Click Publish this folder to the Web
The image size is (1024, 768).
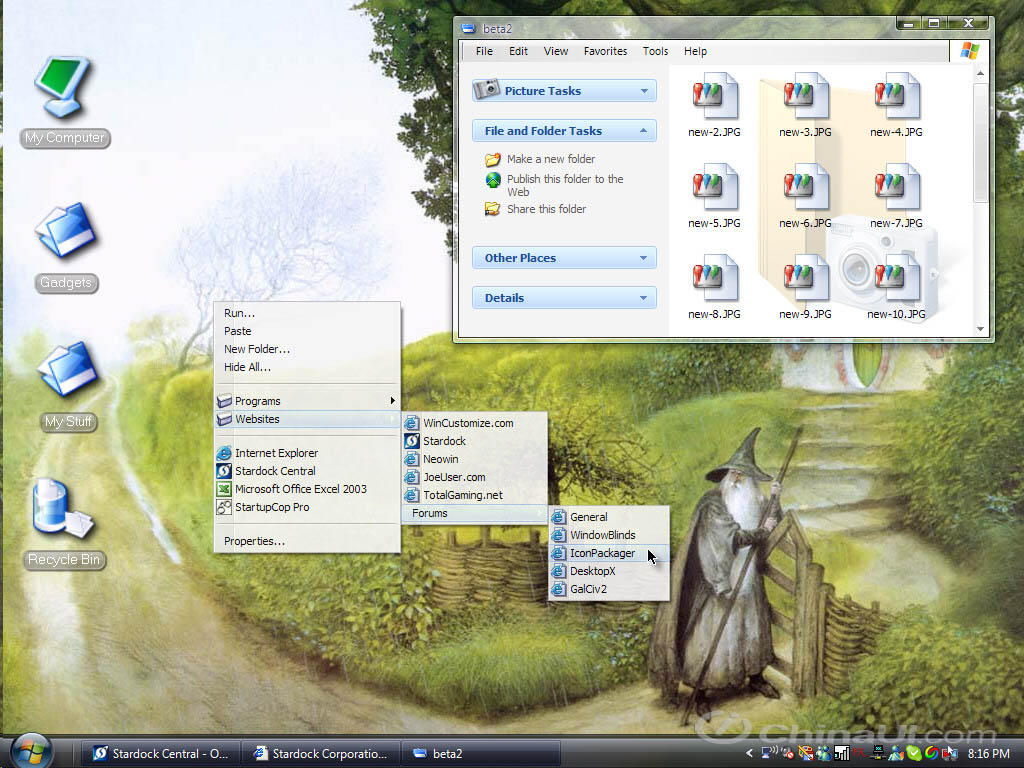pos(565,185)
